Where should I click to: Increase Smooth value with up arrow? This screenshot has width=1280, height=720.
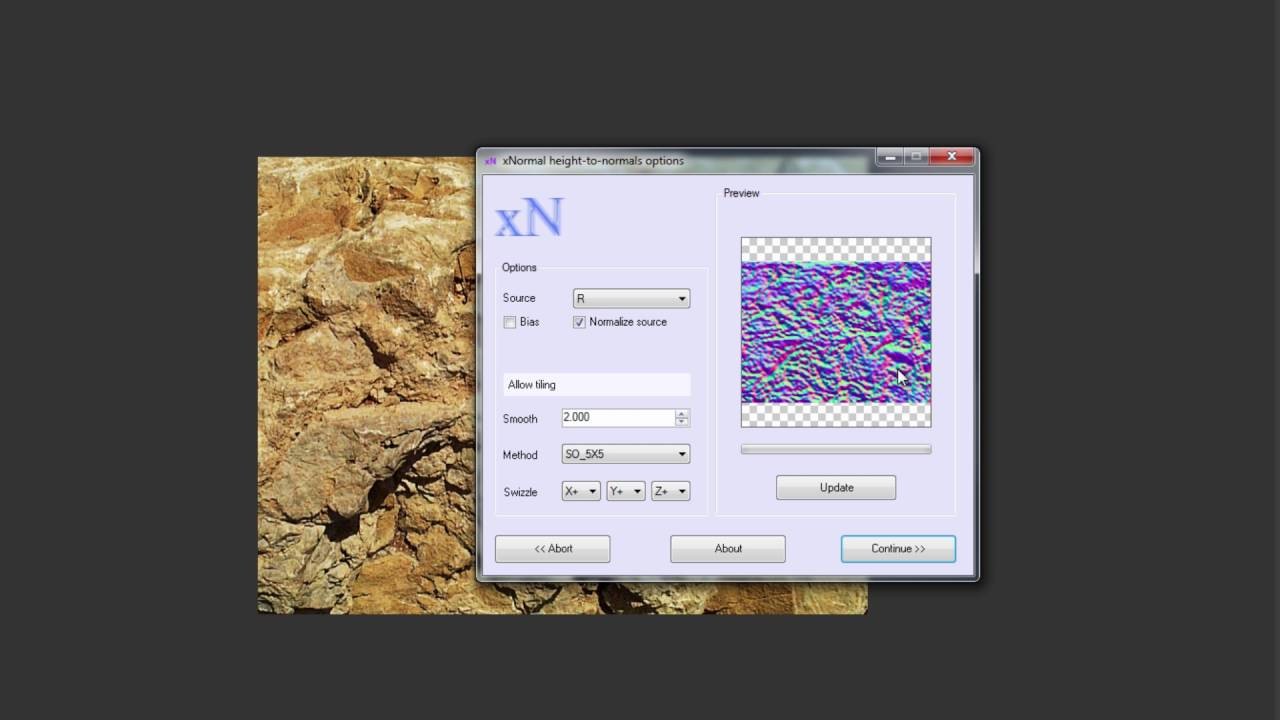682,414
